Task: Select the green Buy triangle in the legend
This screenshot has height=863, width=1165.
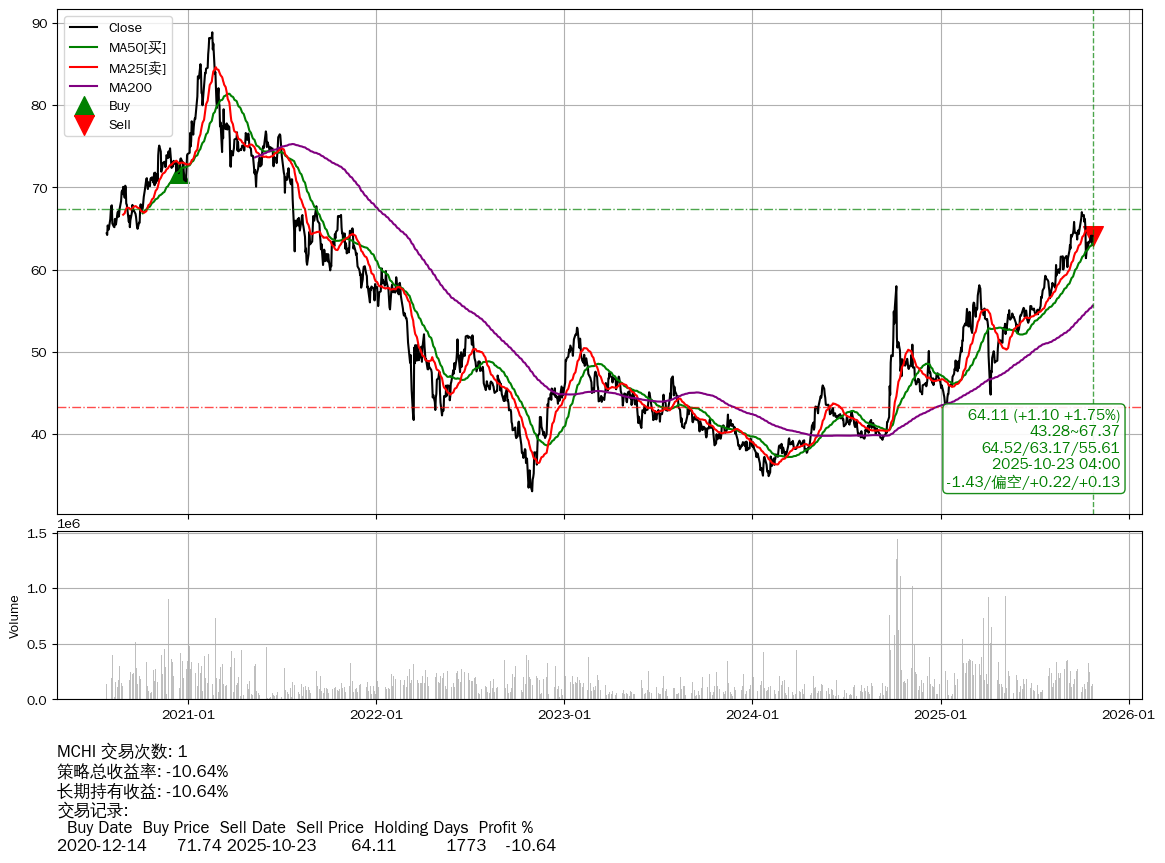Action: coord(85,106)
